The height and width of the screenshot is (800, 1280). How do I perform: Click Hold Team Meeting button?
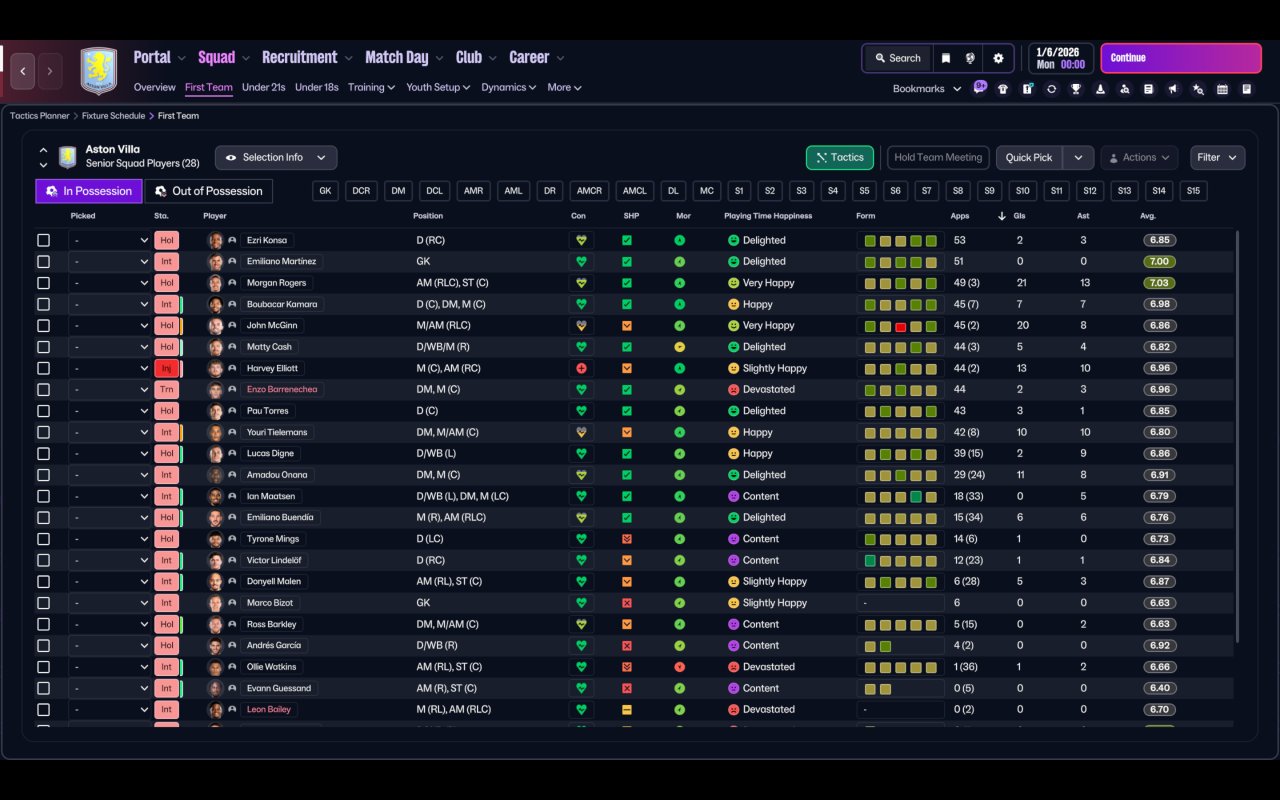(x=938, y=158)
